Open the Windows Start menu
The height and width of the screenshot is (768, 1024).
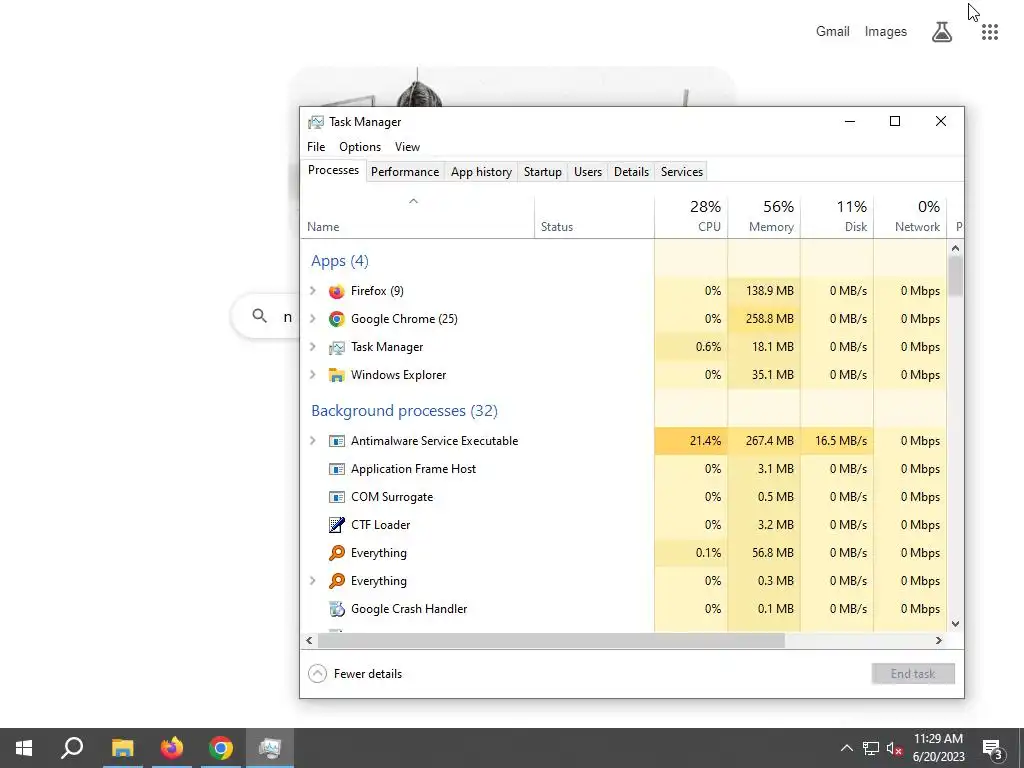(24, 748)
